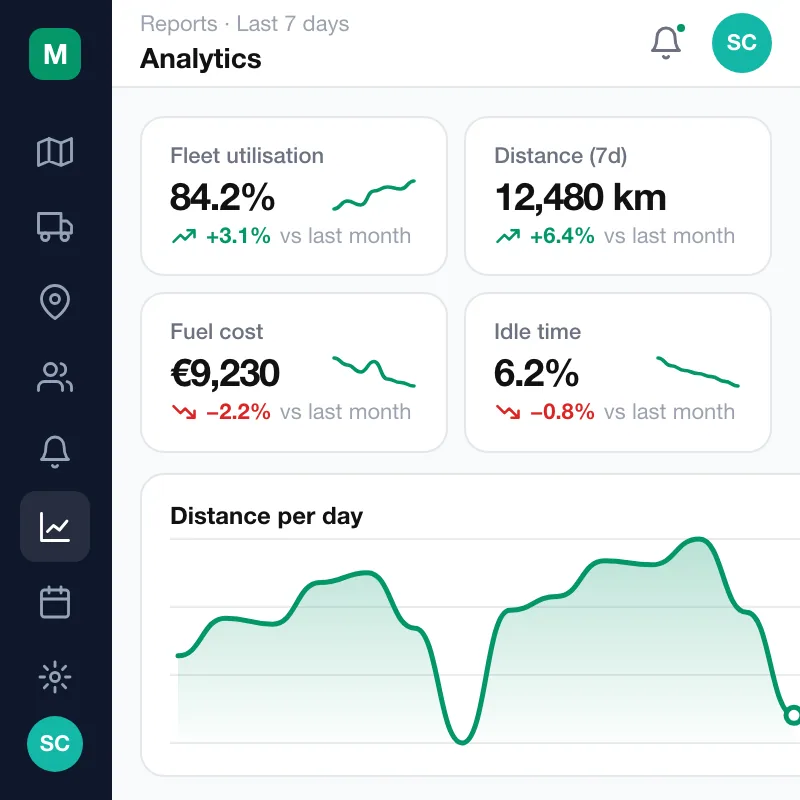Screen dimensions: 800x800
Task: Click the −0.8% change value
Action: click(562, 412)
